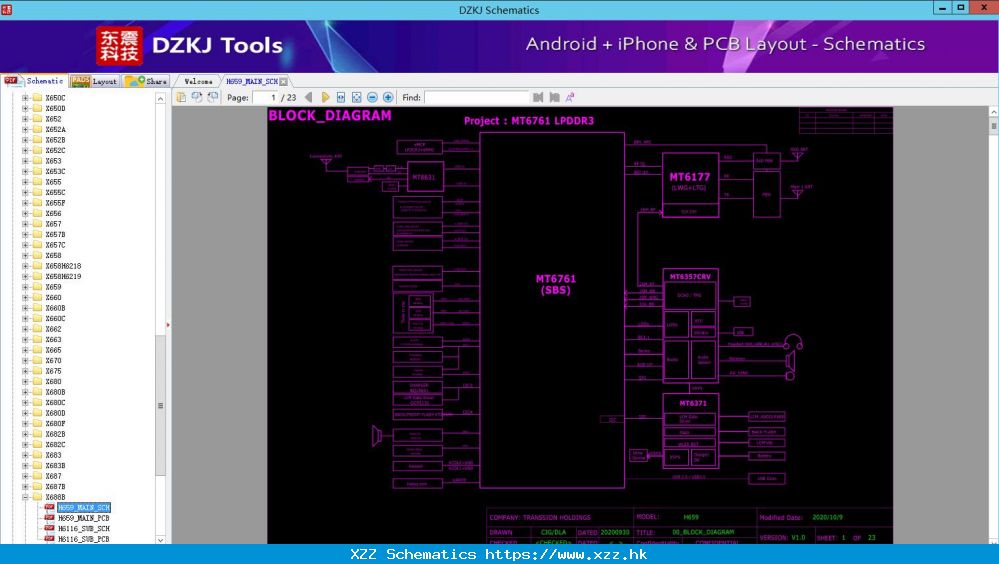Screen dimensions: 999x564
Task: Expand the X652 folder node
Action: pos(25,119)
